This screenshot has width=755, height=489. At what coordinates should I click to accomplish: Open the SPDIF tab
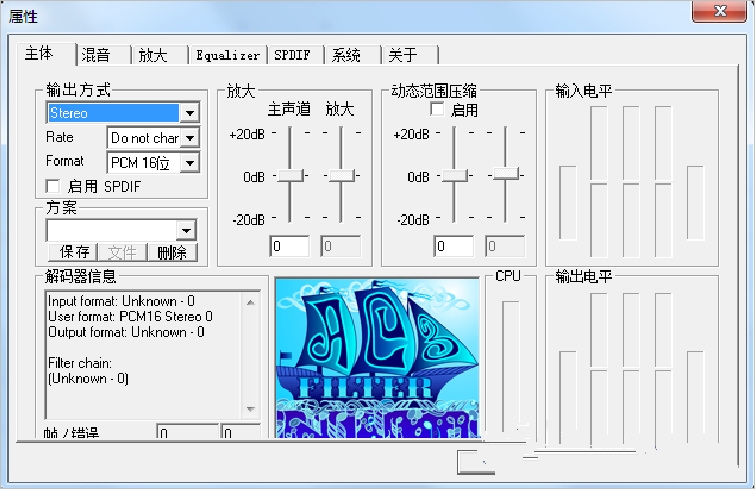296,55
